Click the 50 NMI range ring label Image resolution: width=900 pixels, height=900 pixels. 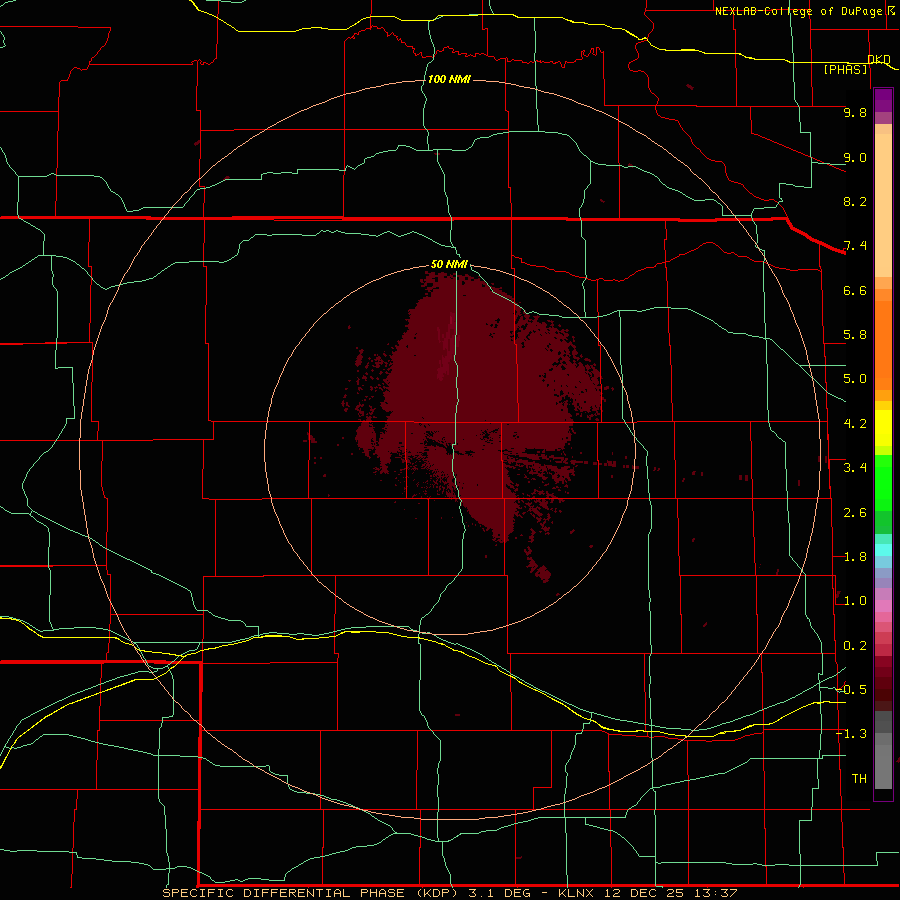click(449, 264)
